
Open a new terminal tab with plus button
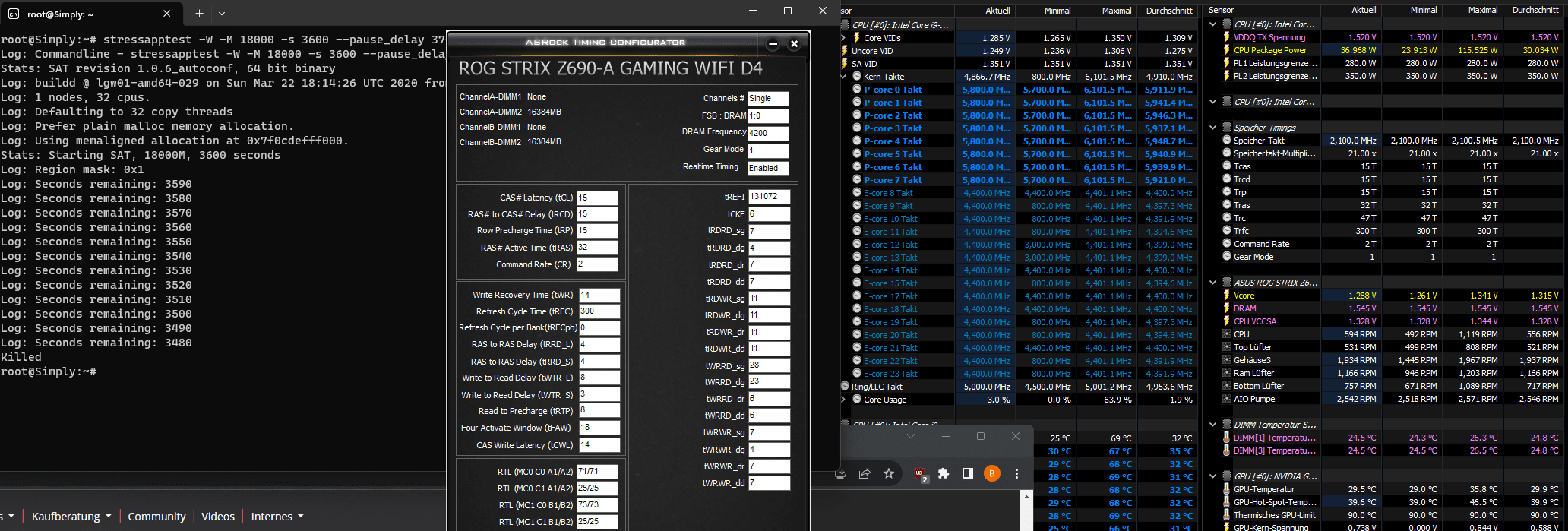199,13
